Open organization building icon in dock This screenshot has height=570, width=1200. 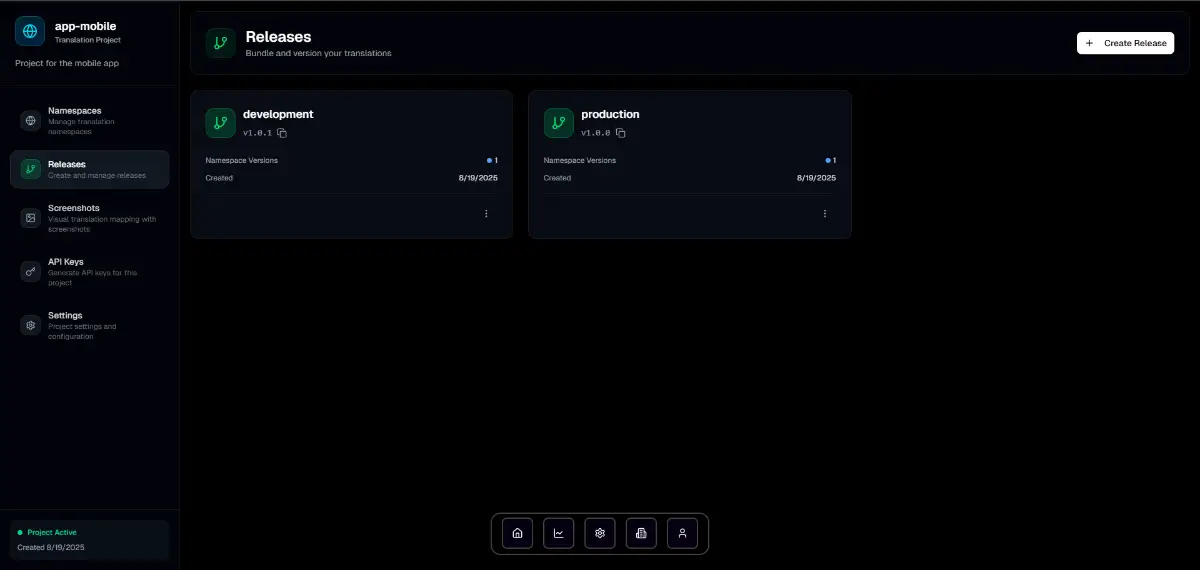pos(641,534)
